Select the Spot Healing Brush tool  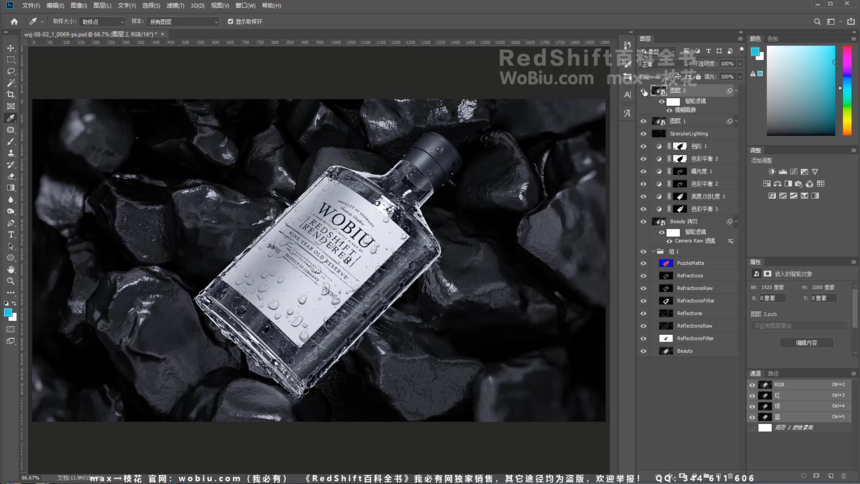[x=10, y=130]
